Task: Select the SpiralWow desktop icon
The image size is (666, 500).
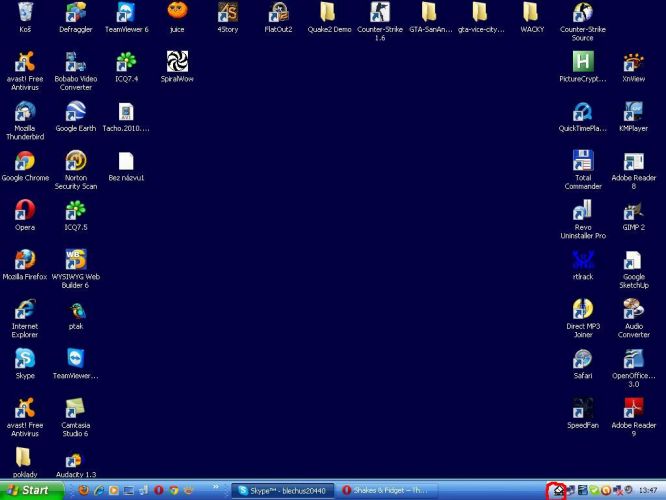Action: click(177, 67)
